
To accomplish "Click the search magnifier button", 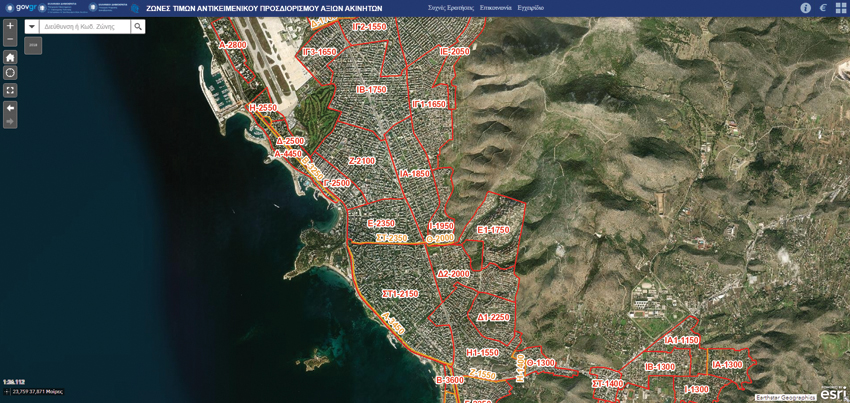I will point(138,27).
